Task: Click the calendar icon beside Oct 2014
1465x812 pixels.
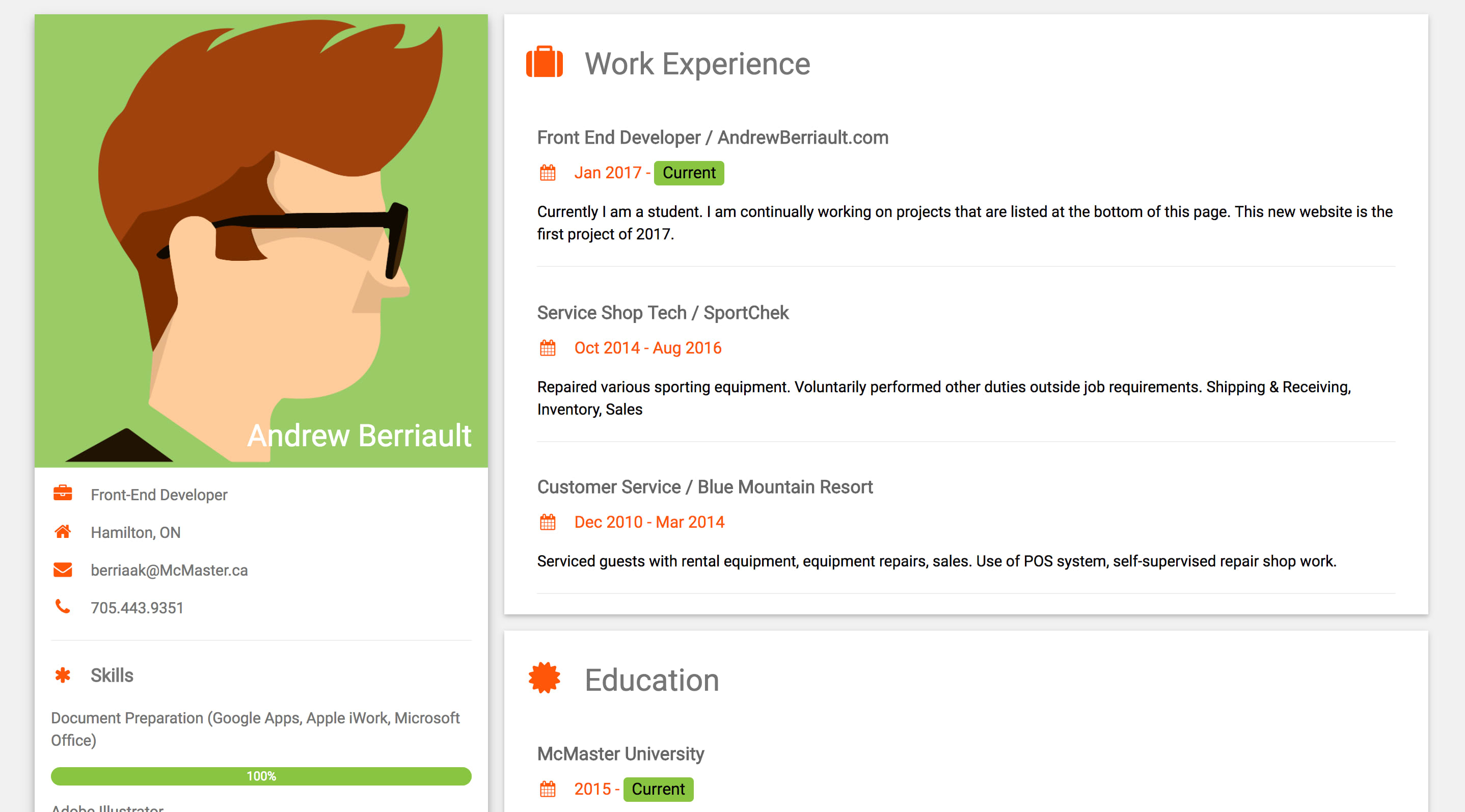Action: 547,347
